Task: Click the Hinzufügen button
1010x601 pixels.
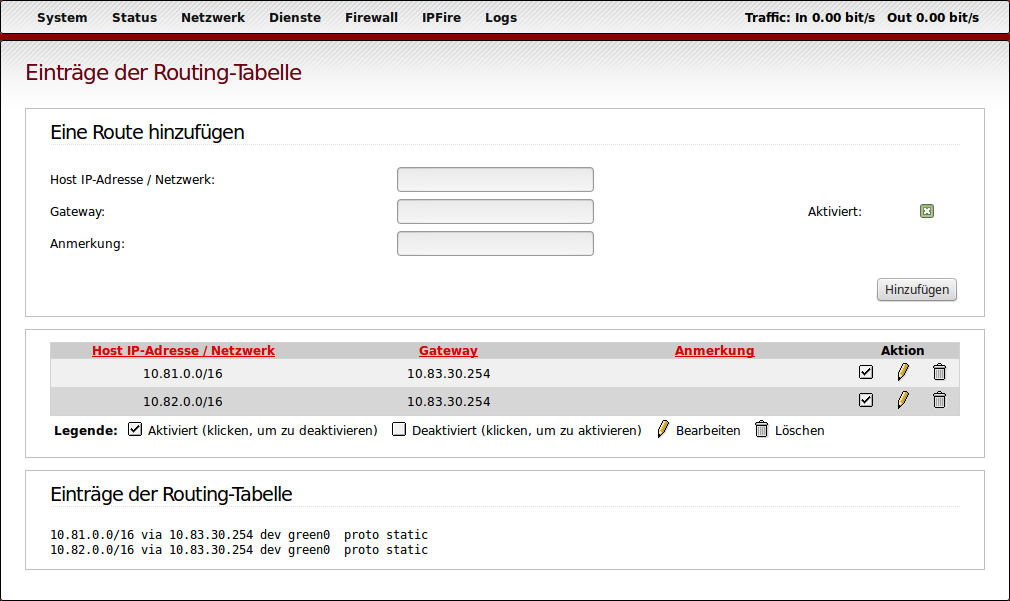Action: (x=916, y=289)
